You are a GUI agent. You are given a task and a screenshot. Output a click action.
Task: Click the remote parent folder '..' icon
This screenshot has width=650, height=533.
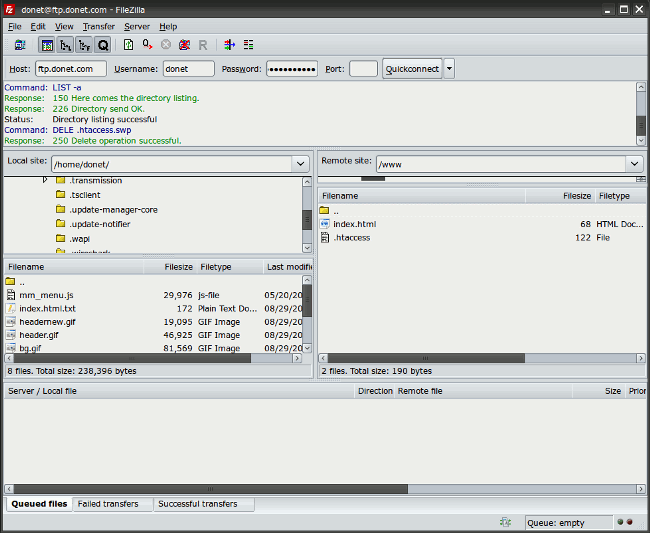tap(324, 211)
